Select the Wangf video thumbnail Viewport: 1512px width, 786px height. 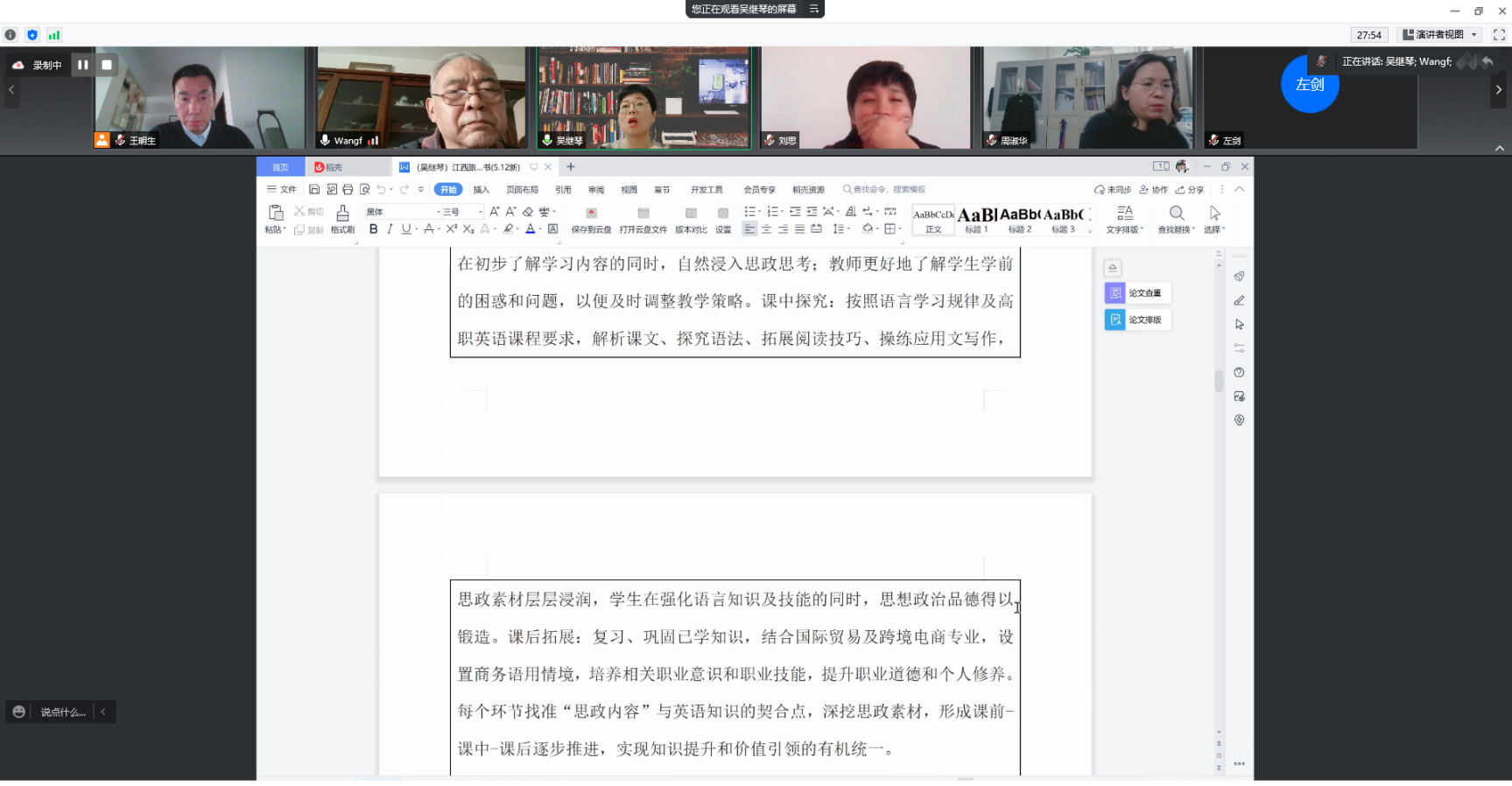click(421, 97)
